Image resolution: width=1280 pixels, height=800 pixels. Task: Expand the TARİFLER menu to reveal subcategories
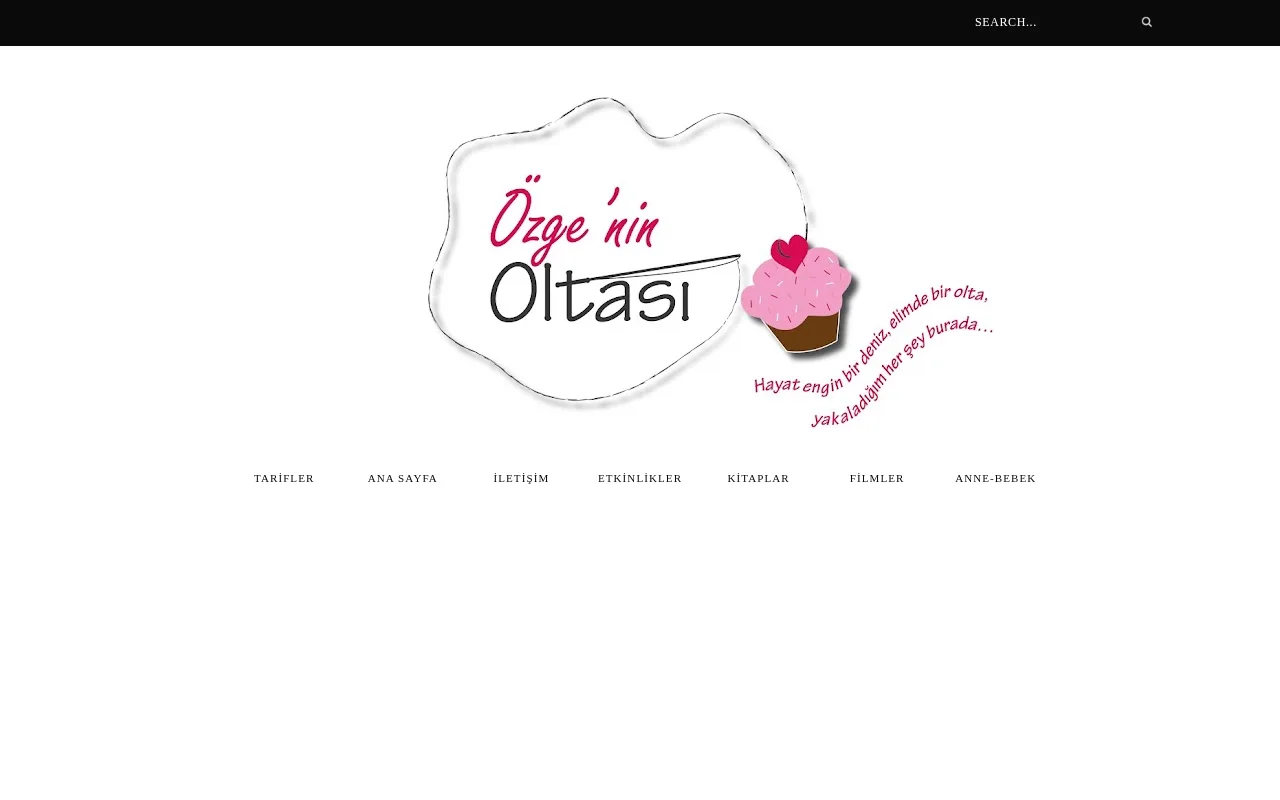284,478
